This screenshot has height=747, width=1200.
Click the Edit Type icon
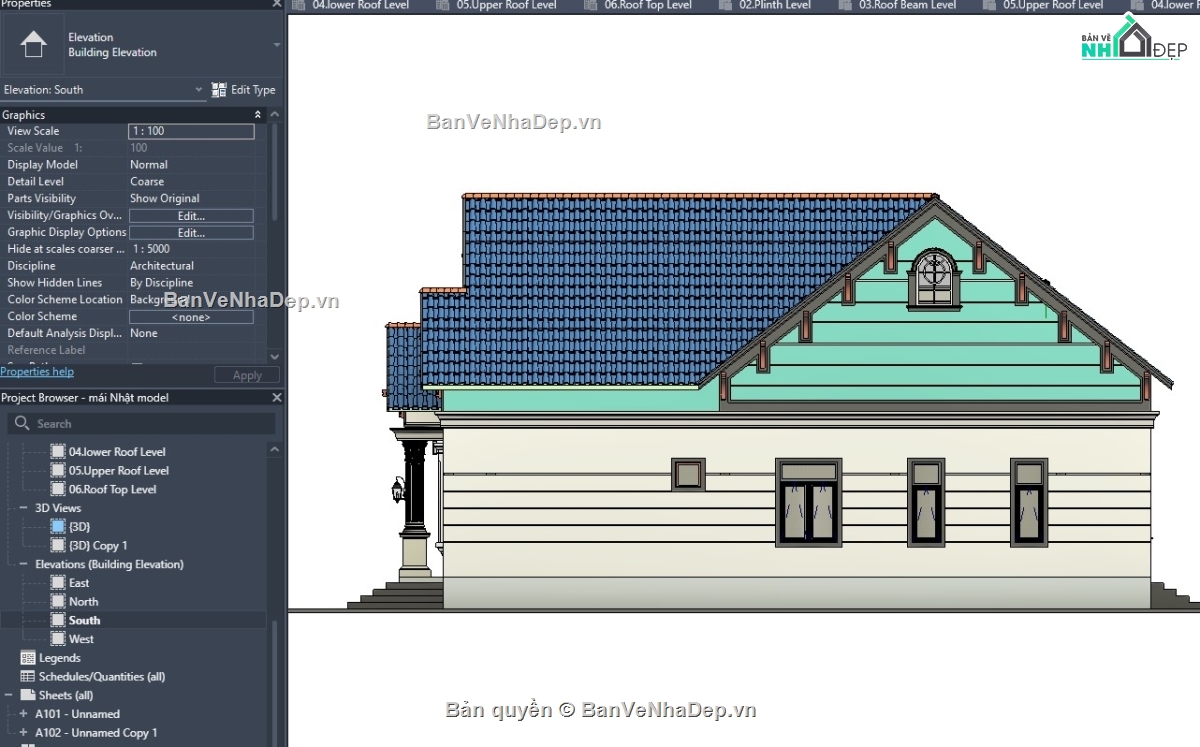point(219,90)
